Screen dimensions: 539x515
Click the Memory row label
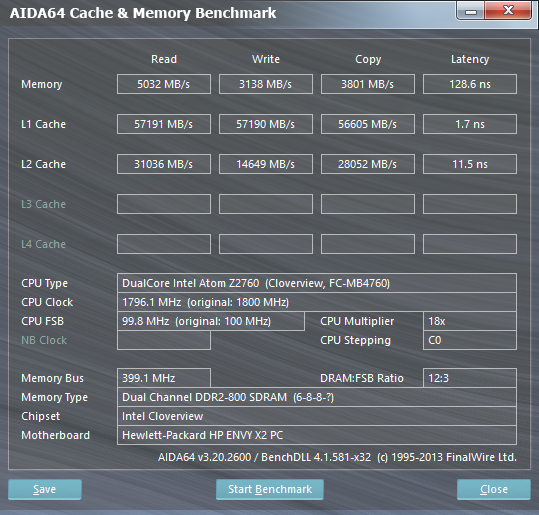tap(42, 84)
